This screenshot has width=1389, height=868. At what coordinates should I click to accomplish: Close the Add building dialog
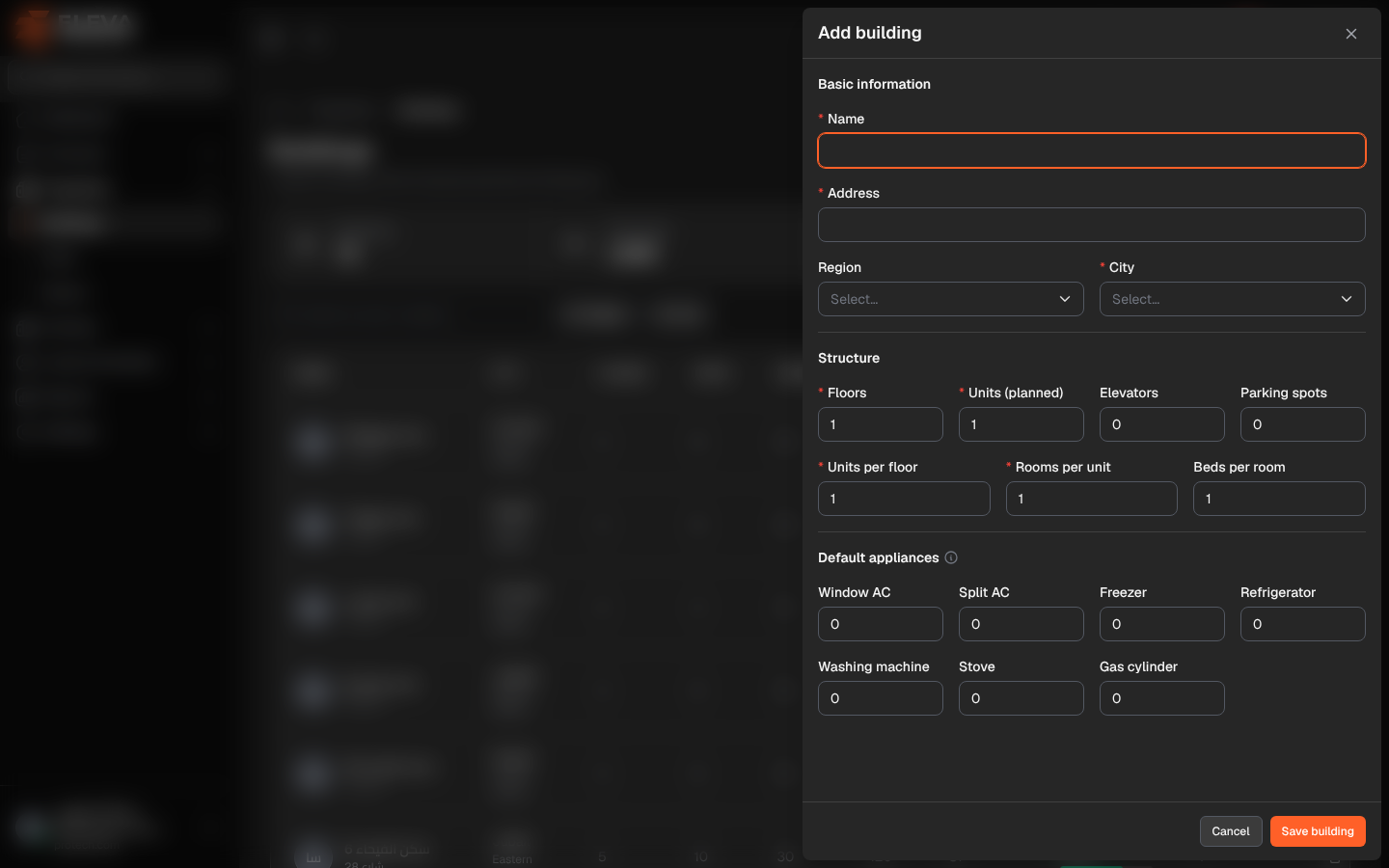[x=1350, y=34]
